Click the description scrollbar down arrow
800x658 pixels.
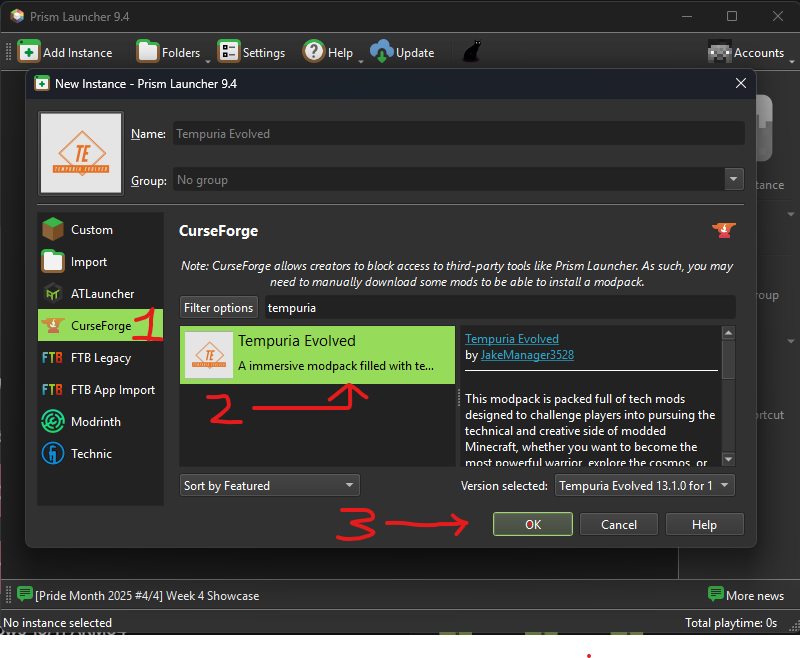(x=729, y=459)
